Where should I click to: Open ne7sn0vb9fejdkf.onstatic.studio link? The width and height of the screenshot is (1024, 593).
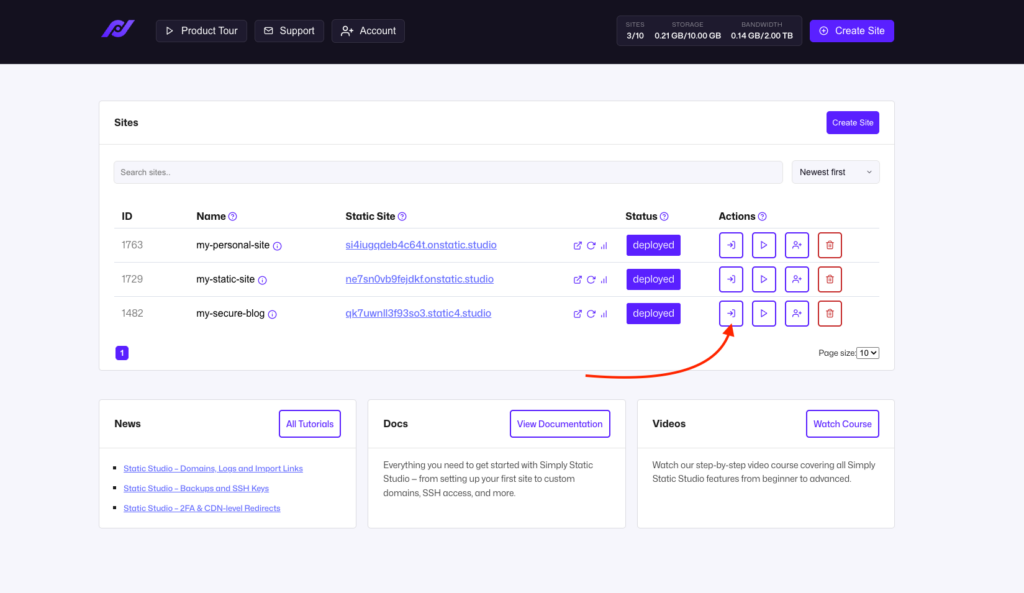(419, 279)
